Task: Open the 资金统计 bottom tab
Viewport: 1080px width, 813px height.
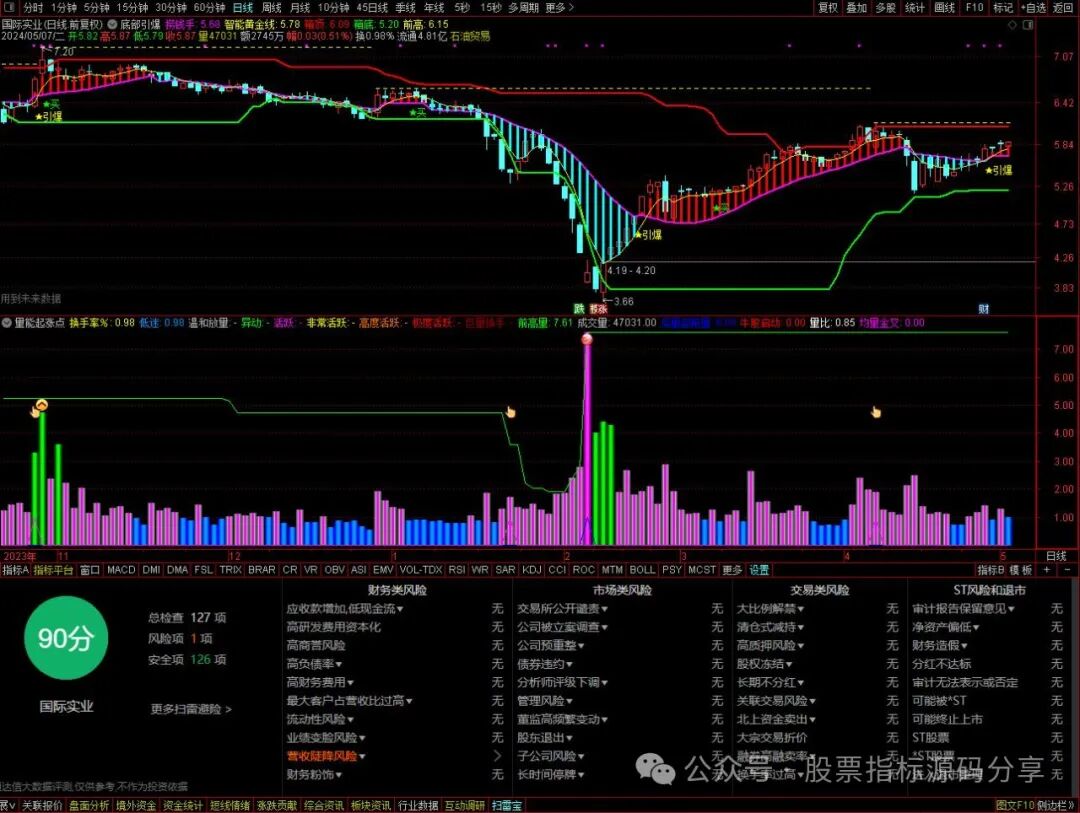Action: coord(183,805)
